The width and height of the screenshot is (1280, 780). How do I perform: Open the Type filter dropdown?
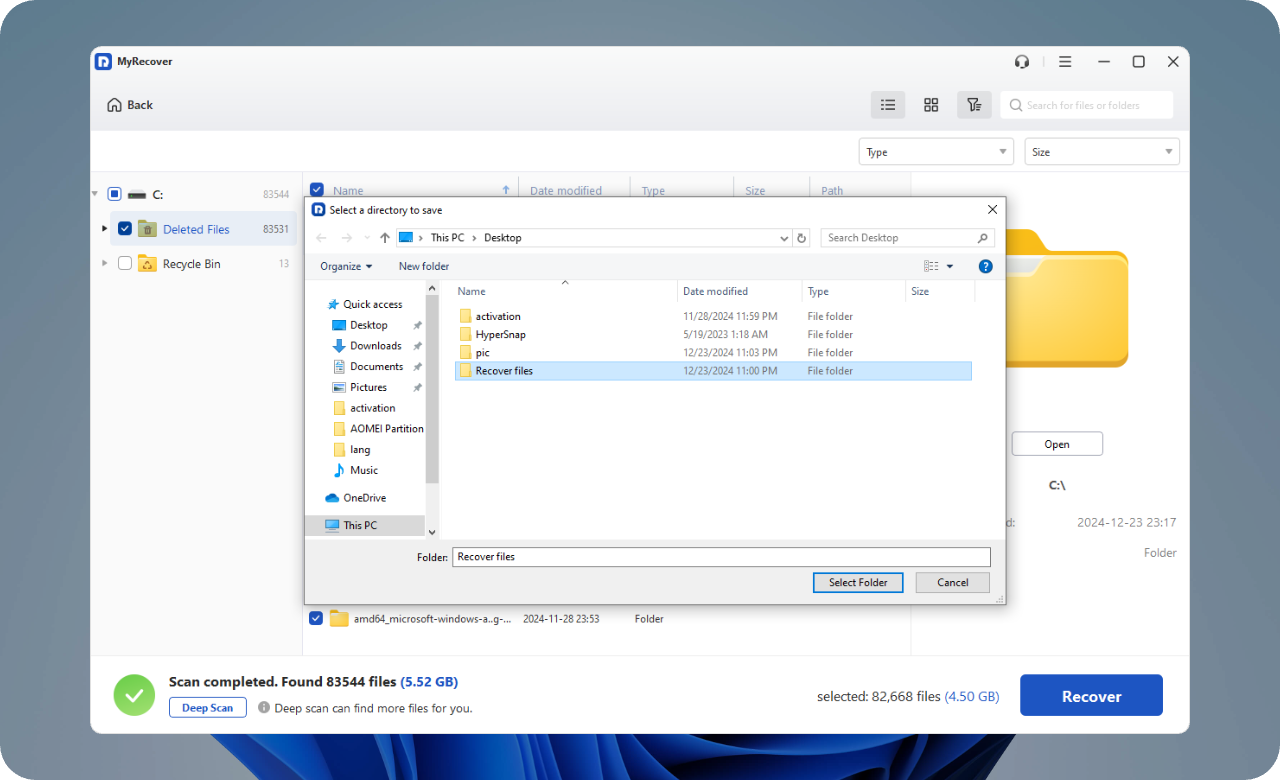click(x=936, y=152)
